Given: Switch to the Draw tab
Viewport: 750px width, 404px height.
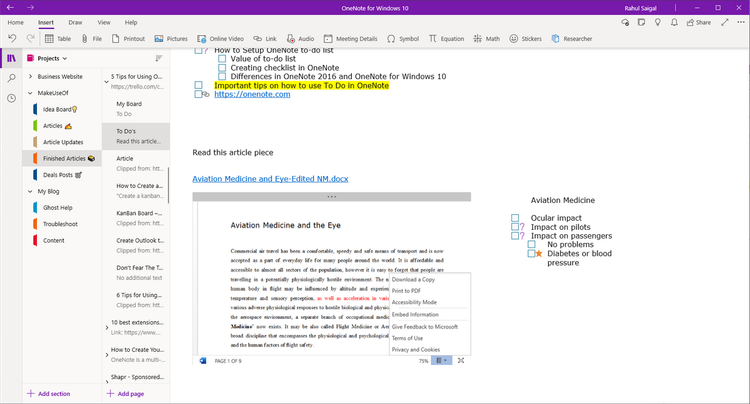Looking at the screenshot, I should (75, 22).
